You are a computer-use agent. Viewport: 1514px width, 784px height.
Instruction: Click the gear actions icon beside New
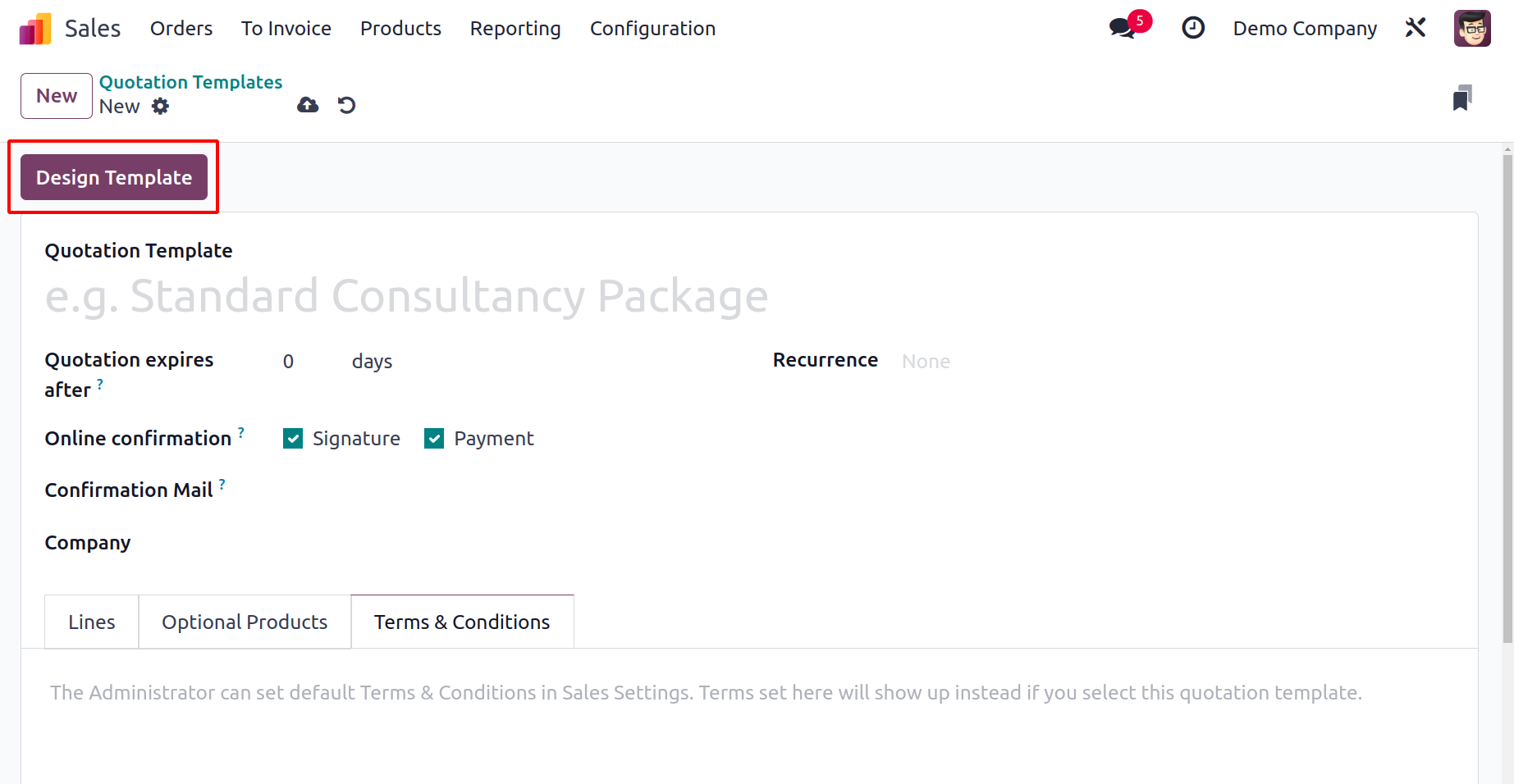click(x=161, y=106)
